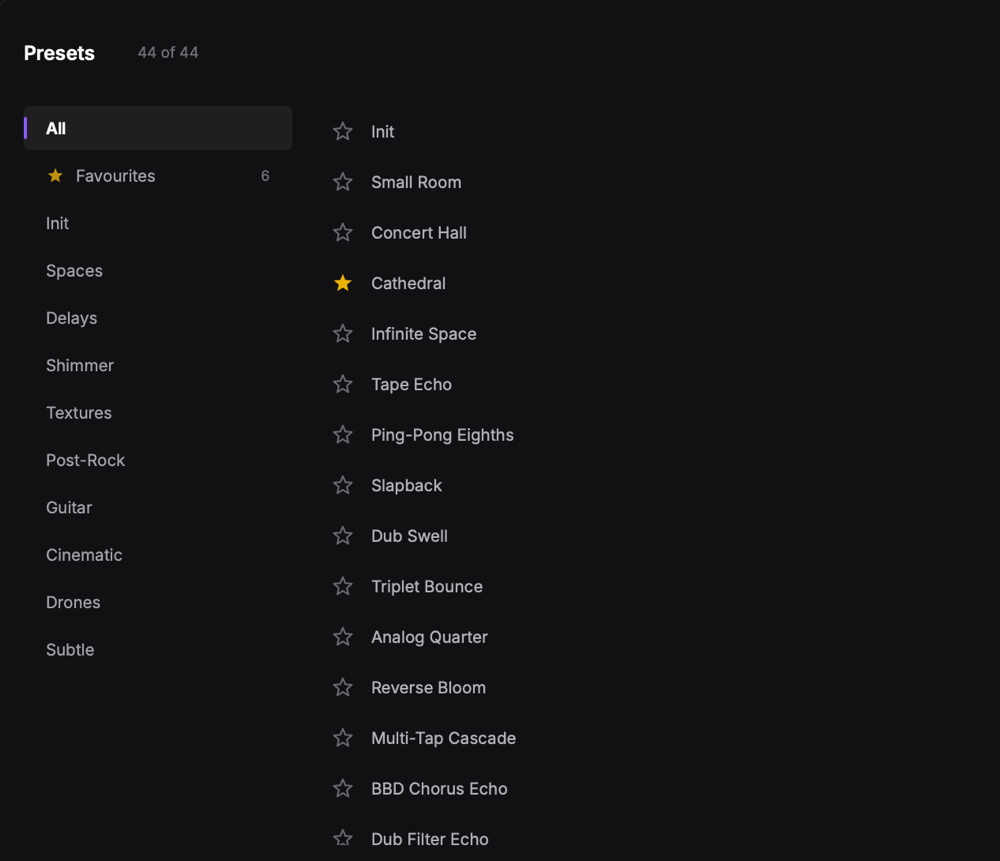Open the Favourites category

click(x=158, y=175)
